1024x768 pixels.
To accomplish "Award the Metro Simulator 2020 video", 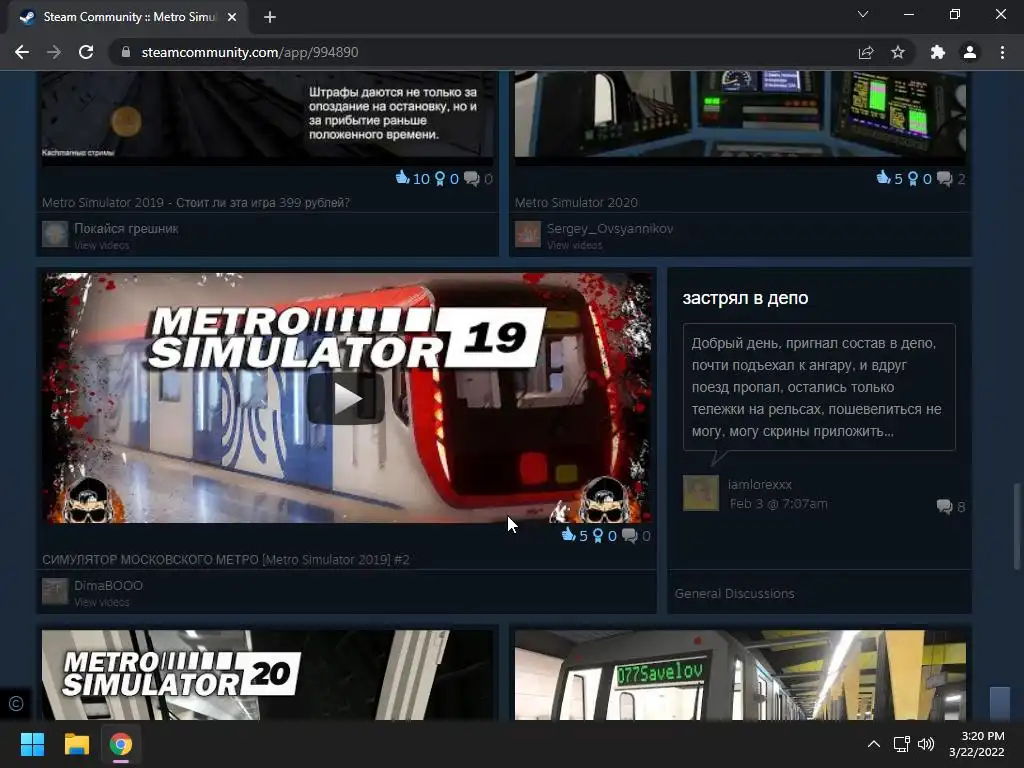I will pyautogui.click(x=912, y=178).
